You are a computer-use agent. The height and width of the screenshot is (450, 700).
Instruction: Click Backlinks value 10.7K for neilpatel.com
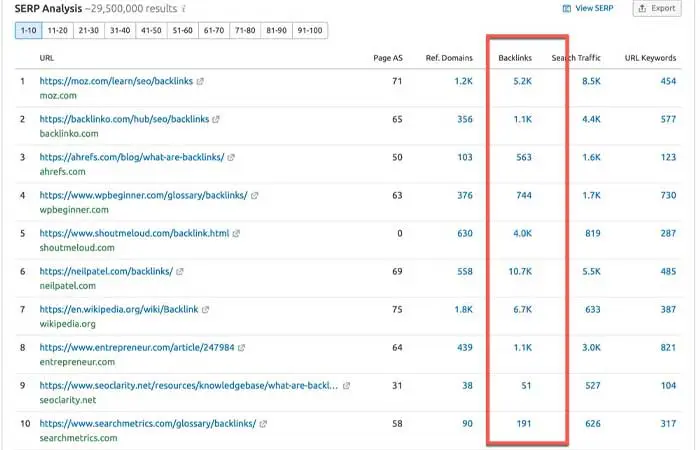[521, 271]
